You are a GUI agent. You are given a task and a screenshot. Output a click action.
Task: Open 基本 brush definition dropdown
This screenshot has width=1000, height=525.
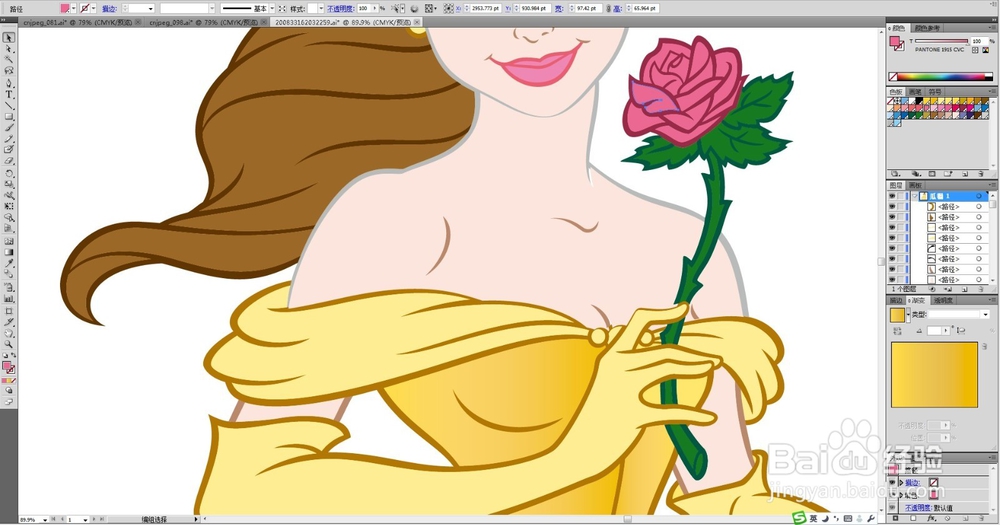[272, 8]
